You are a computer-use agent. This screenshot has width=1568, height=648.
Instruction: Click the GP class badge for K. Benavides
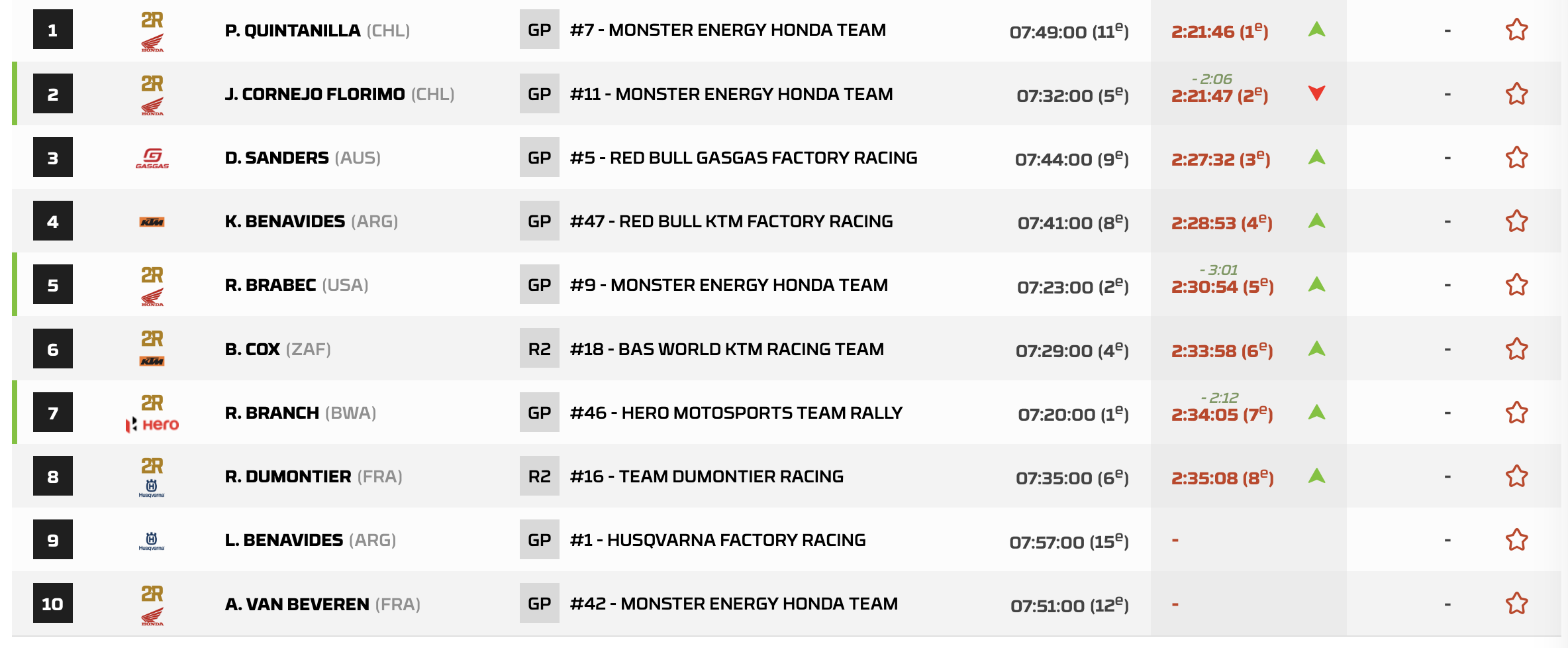point(539,221)
